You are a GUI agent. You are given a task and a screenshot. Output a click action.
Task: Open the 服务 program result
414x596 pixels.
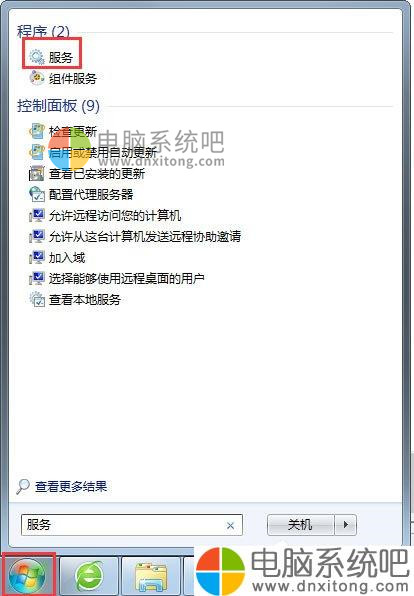[x=51, y=57]
